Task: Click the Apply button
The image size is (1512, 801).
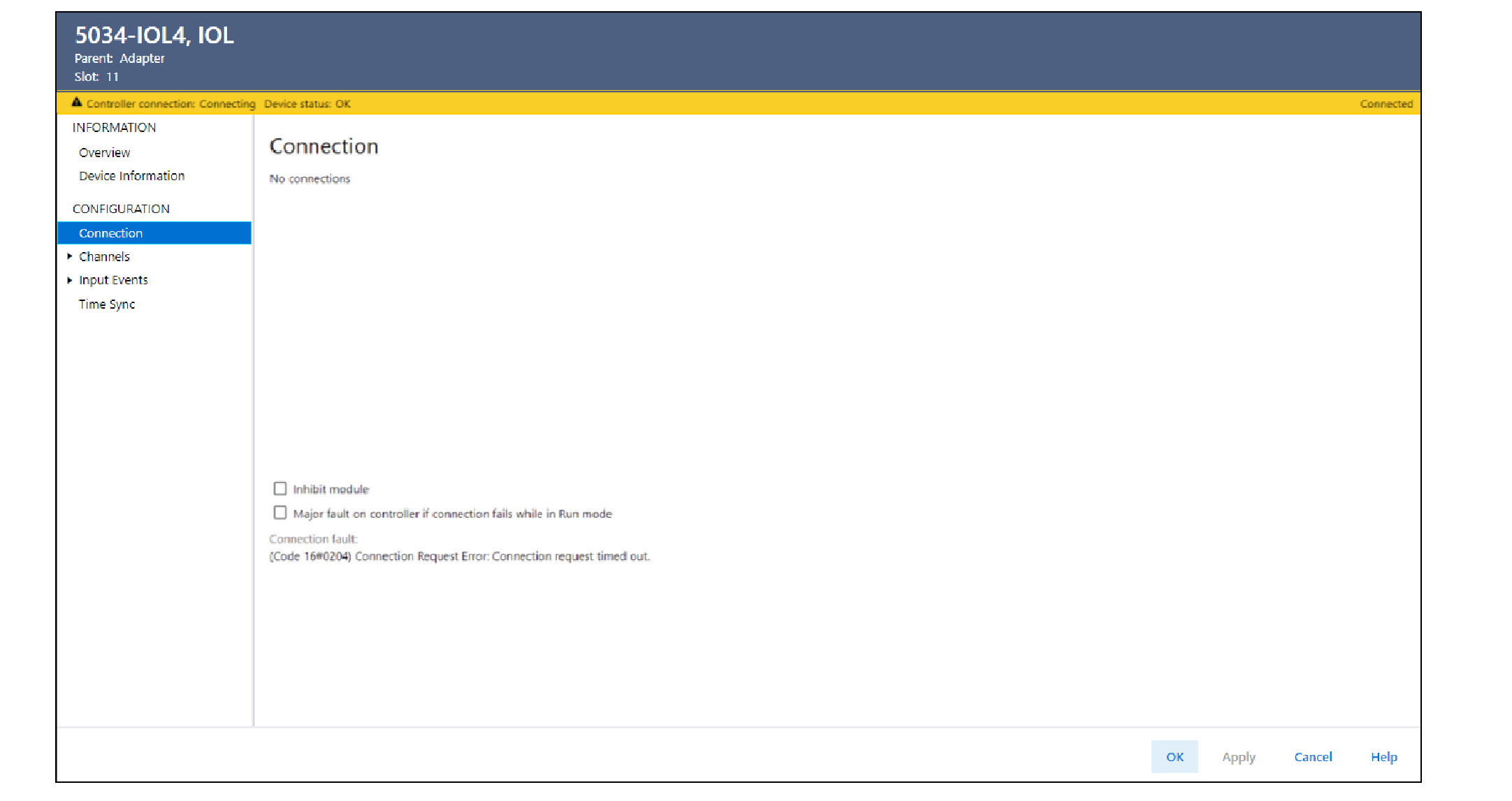Action: coord(1239,756)
